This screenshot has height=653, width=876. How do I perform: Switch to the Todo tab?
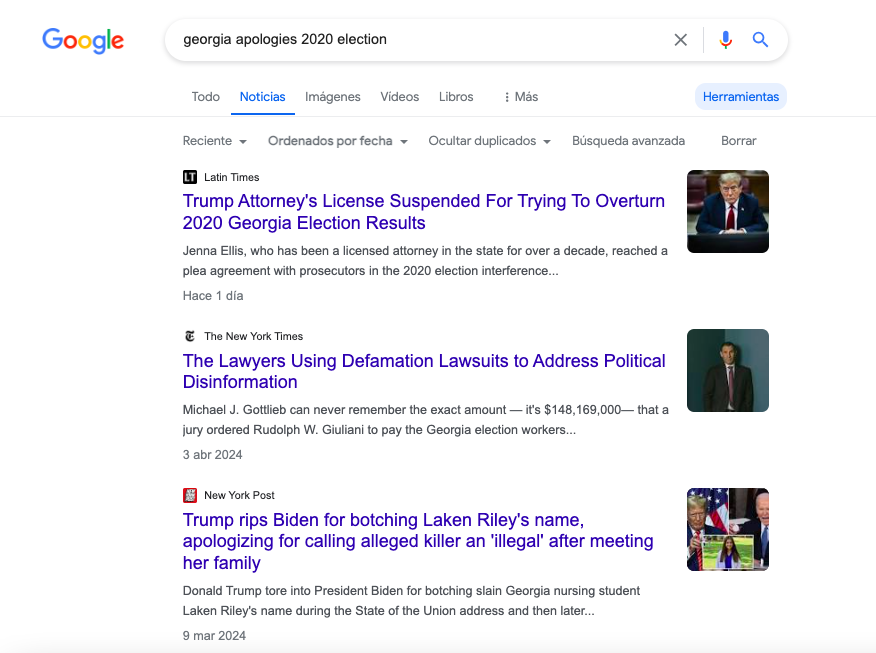click(206, 97)
